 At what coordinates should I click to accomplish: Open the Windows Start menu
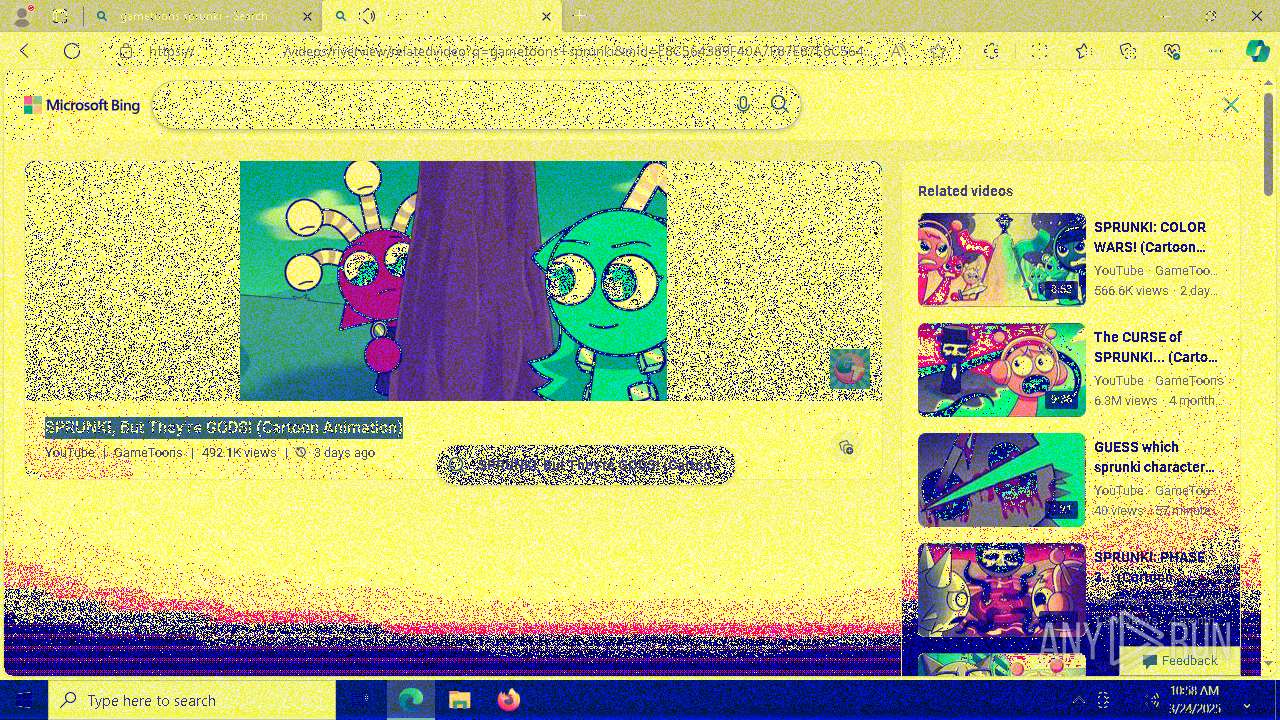click(x=24, y=700)
